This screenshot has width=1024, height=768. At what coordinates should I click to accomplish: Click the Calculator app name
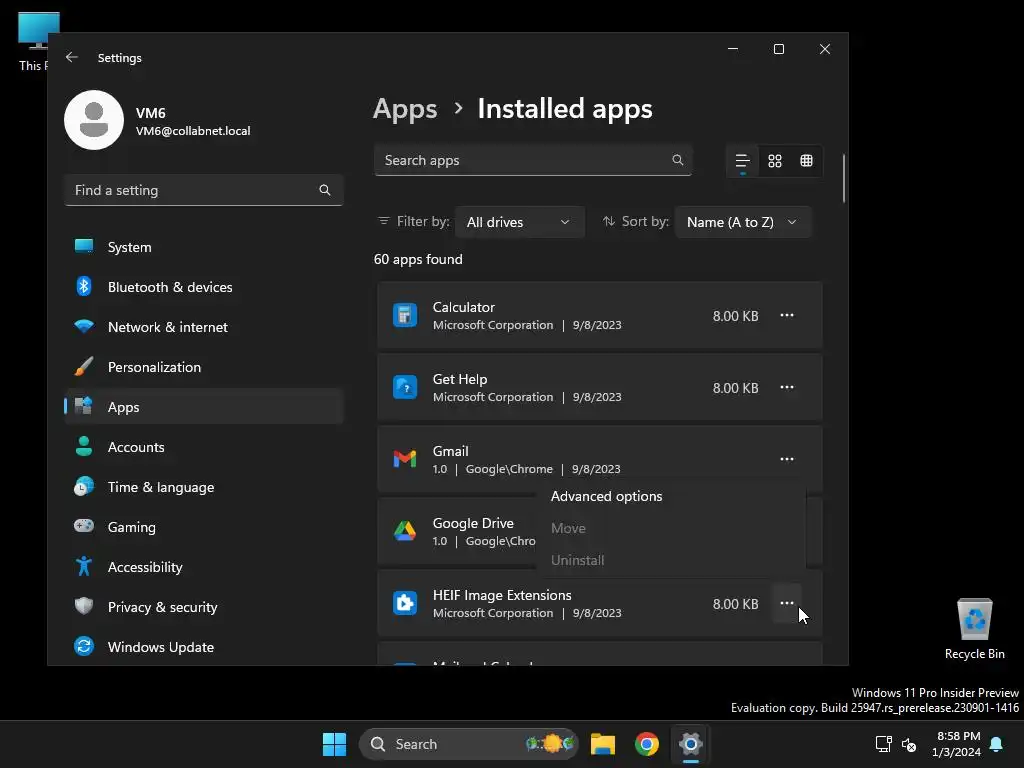(463, 307)
